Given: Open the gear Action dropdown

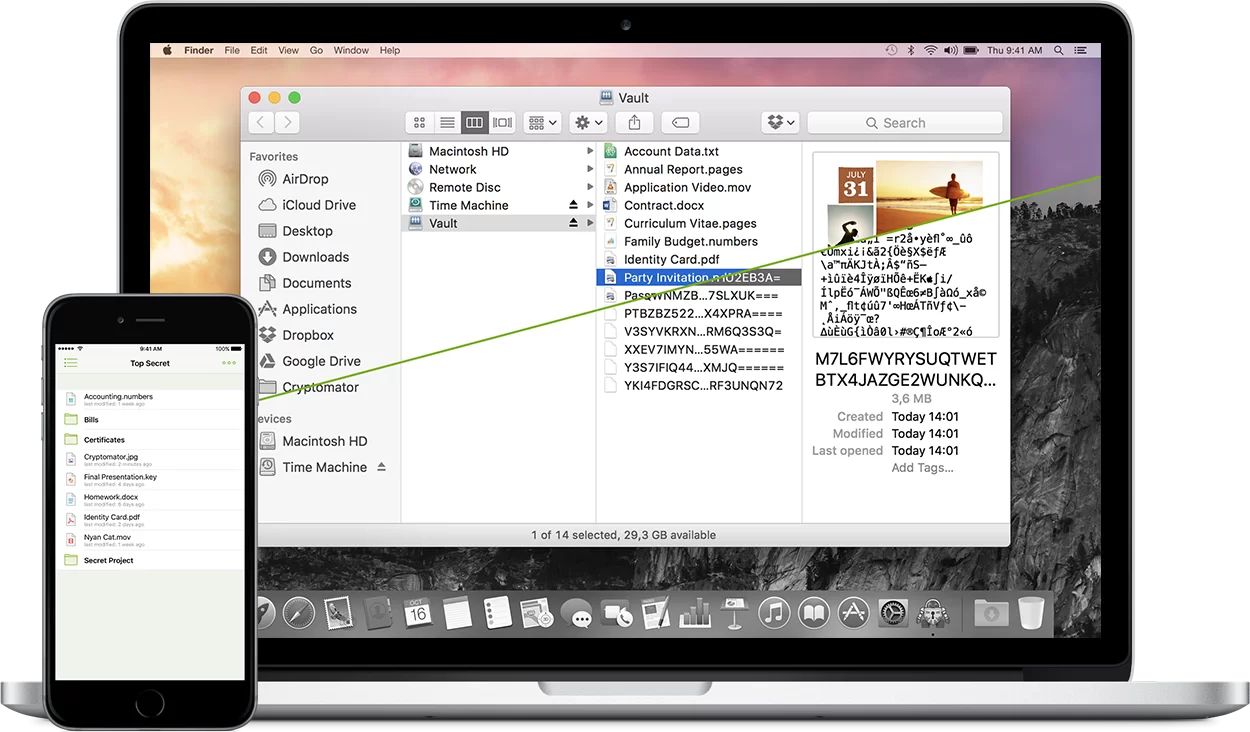Looking at the screenshot, I should pos(588,122).
